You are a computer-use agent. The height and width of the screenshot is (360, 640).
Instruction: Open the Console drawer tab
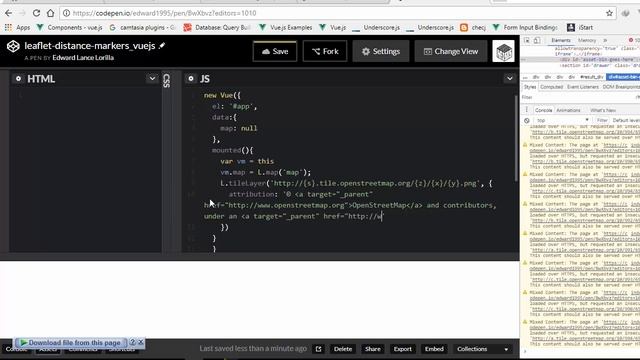(543, 110)
